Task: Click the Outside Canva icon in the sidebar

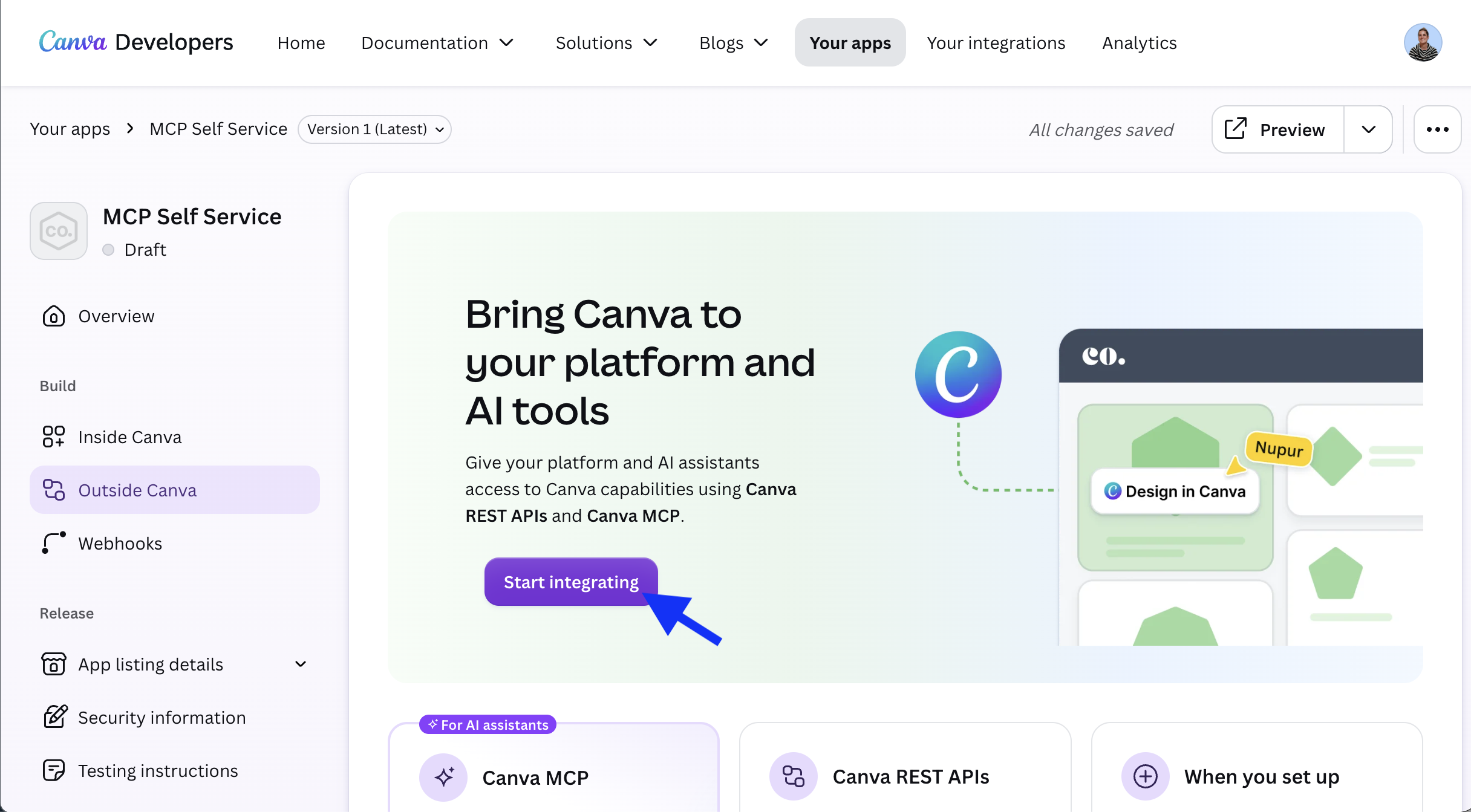Action: [53, 490]
